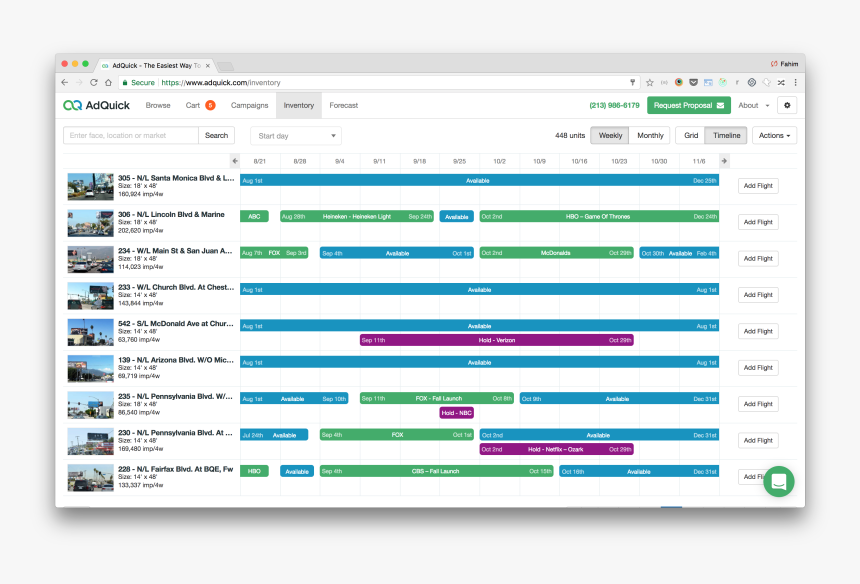The image size is (860, 584).
Task: Open the settings gear in AdQuick header
Action: [x=787, y=105]
